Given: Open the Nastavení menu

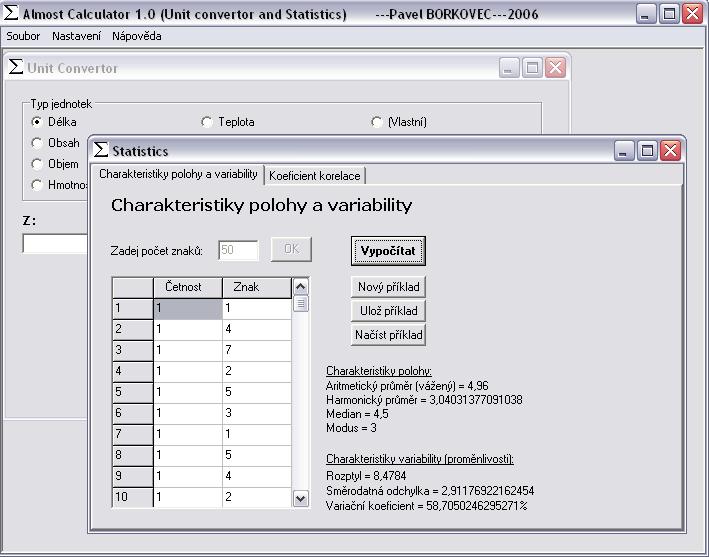Looking at the screenshot, I should [x=76, y=36].
